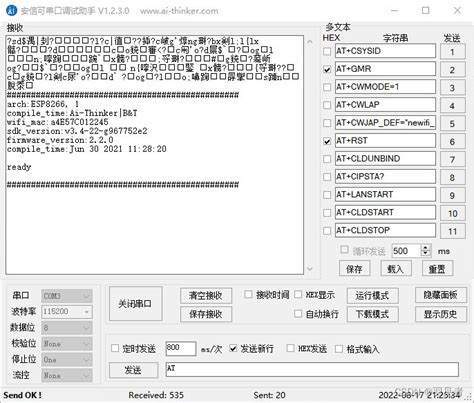Viewport: 474px width, 403px height.
Task: Click the 保存接收 save receive button
Action: [206, 314]
